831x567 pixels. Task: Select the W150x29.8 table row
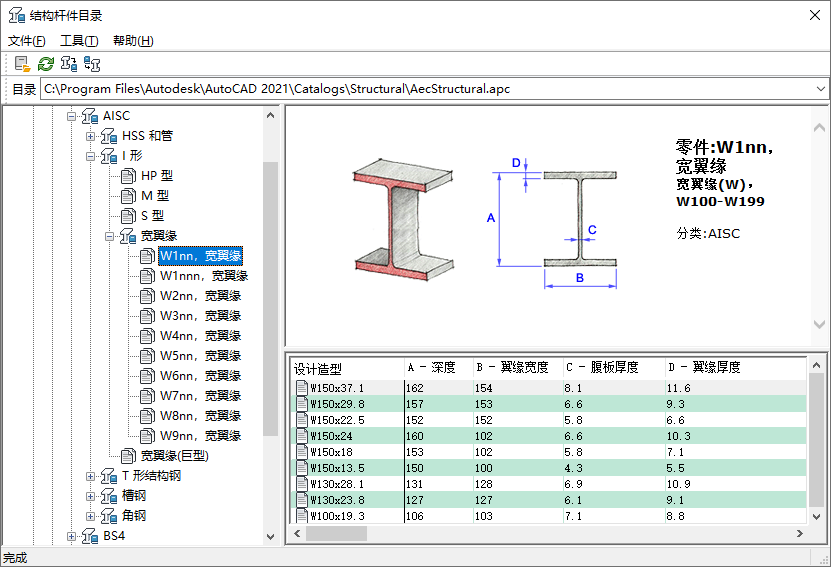(x=548, y=404)
